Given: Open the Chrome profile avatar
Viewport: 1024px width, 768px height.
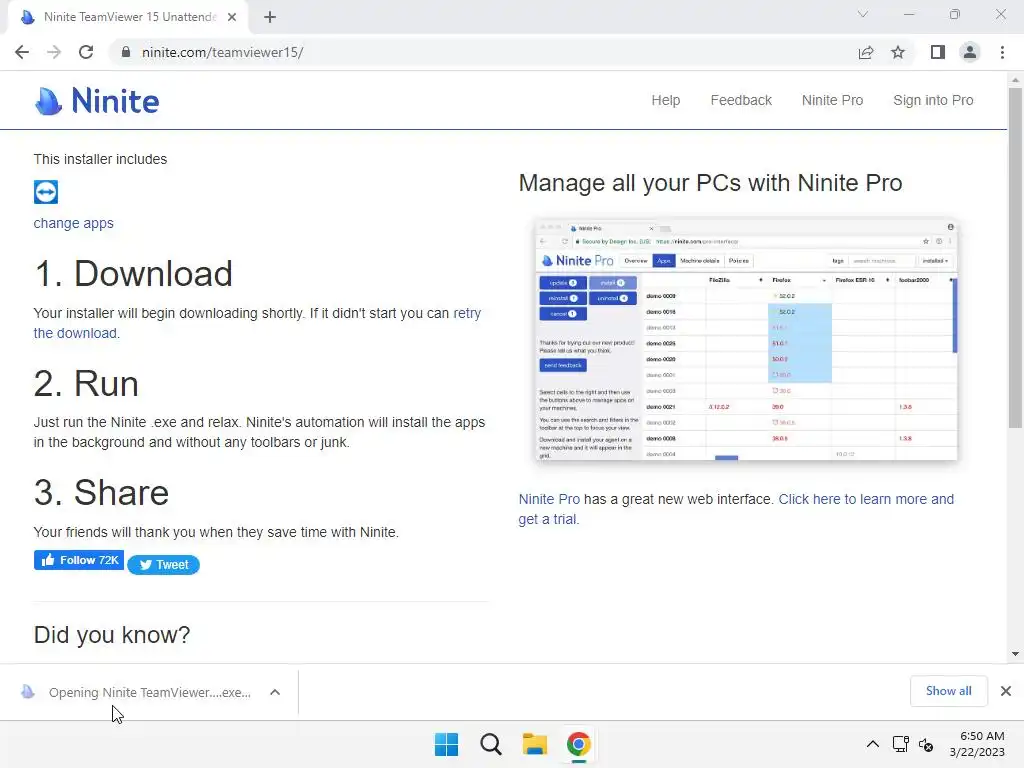Looking at the screenshot, I should coord(970,52).
